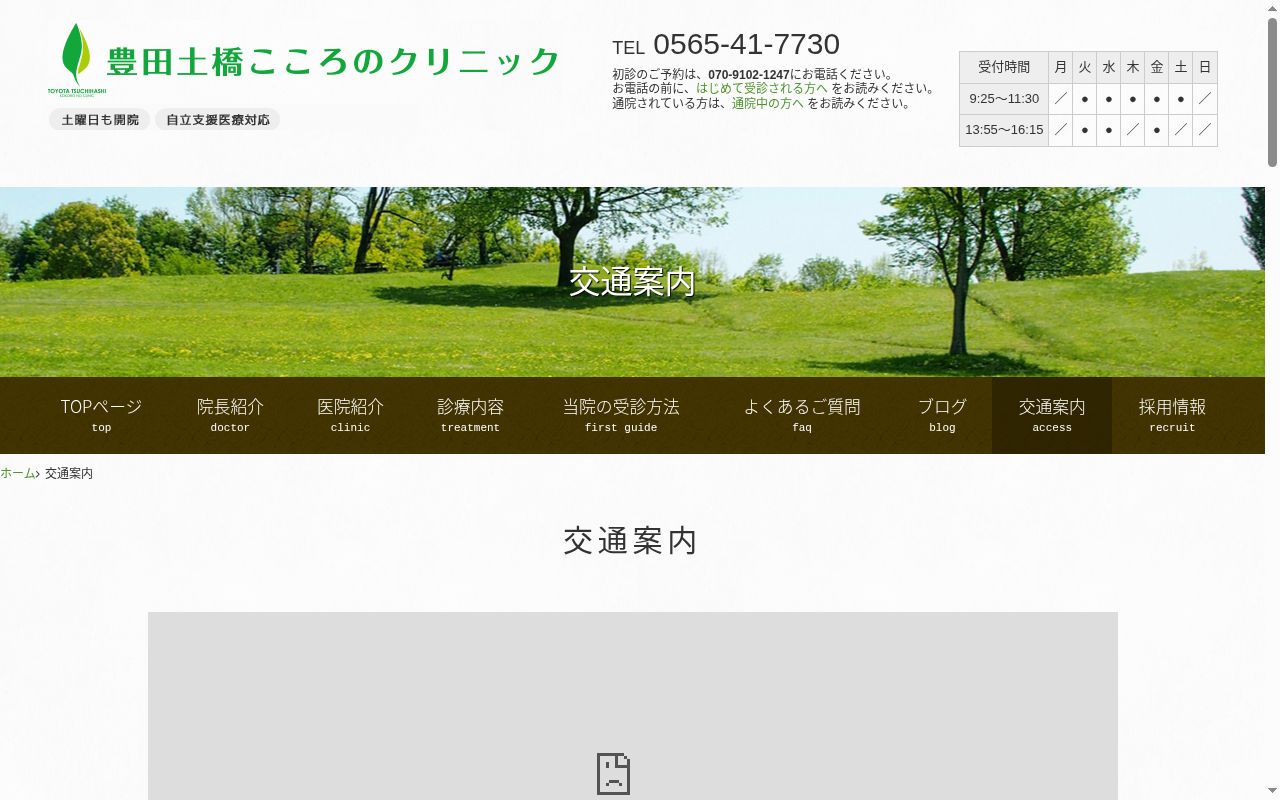The height and width of the screenshot is (800, 1280).
Task: Open 診療内容 treatment menu
Action: 470,416
